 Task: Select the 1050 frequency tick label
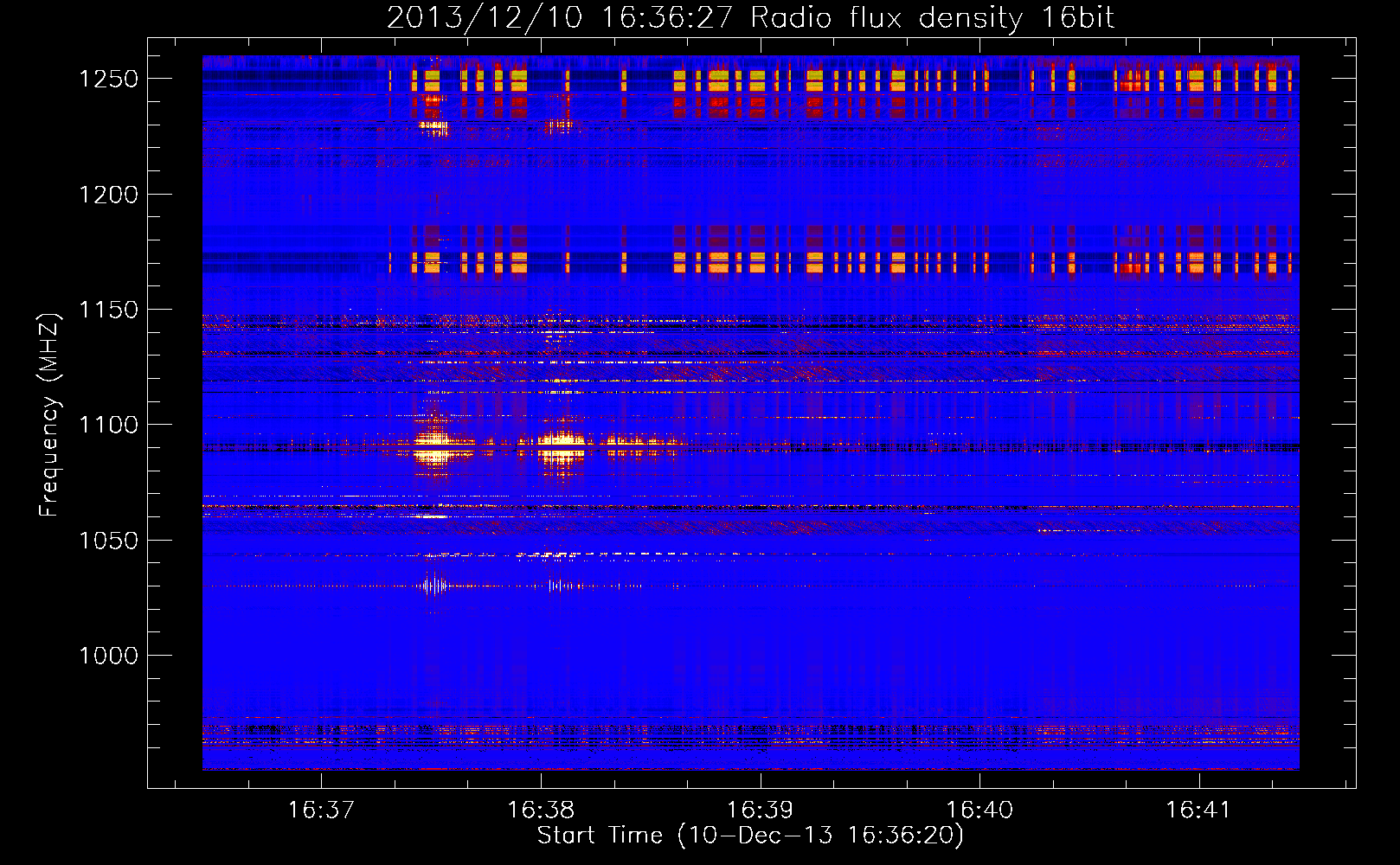tap(109, 541)
